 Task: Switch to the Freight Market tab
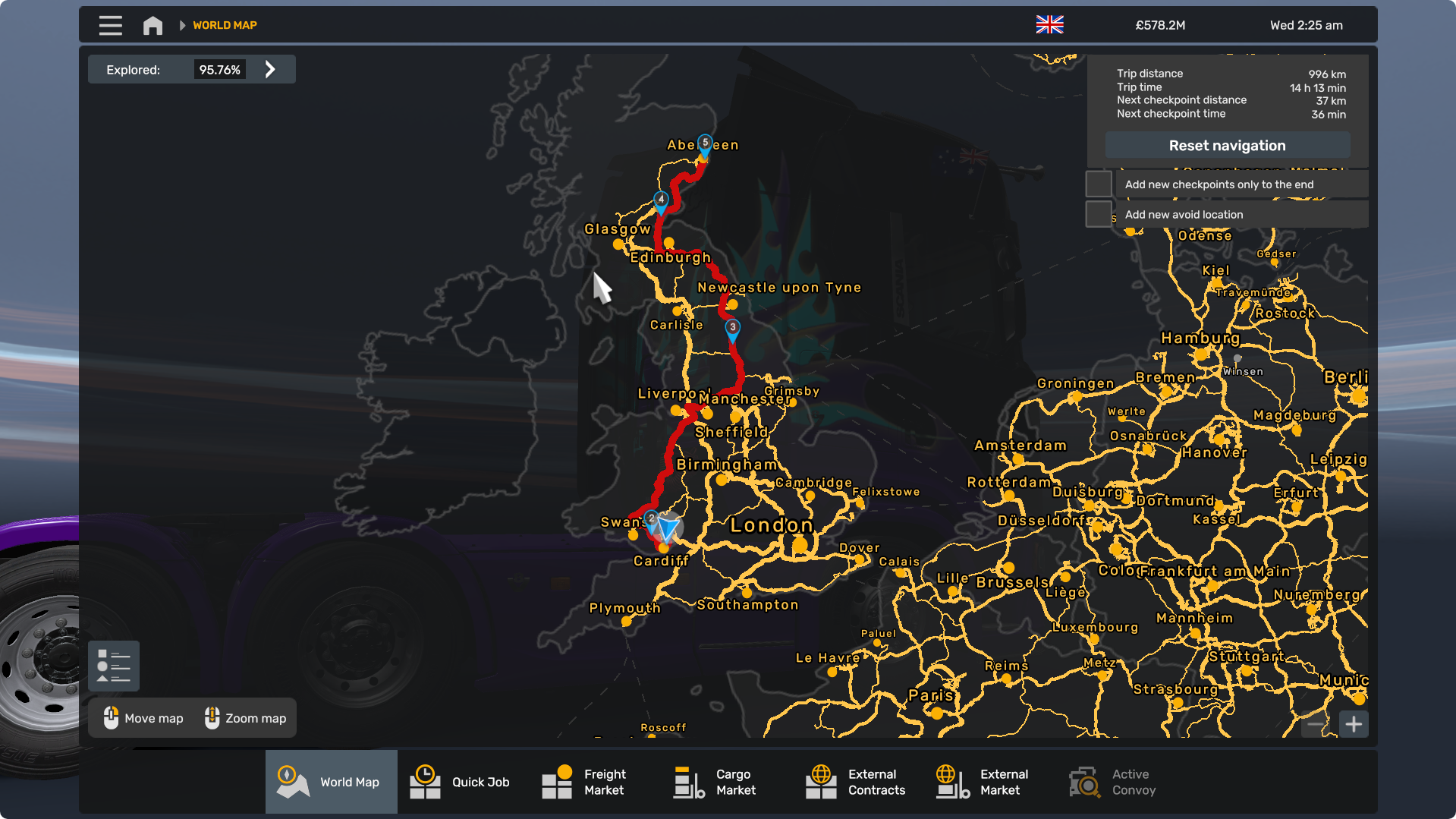584,782
